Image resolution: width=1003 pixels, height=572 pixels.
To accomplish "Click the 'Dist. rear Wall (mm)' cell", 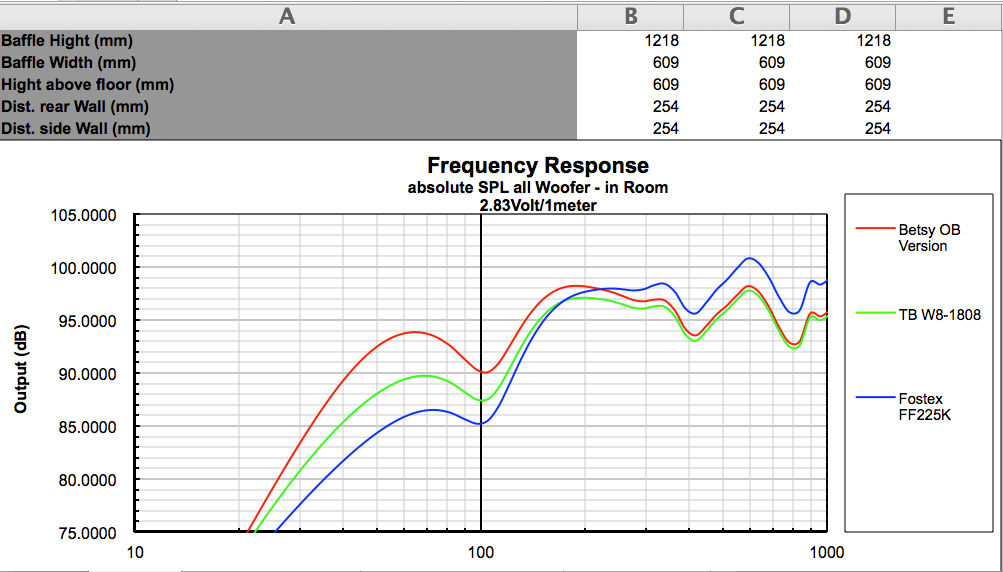I will [288, 106].
